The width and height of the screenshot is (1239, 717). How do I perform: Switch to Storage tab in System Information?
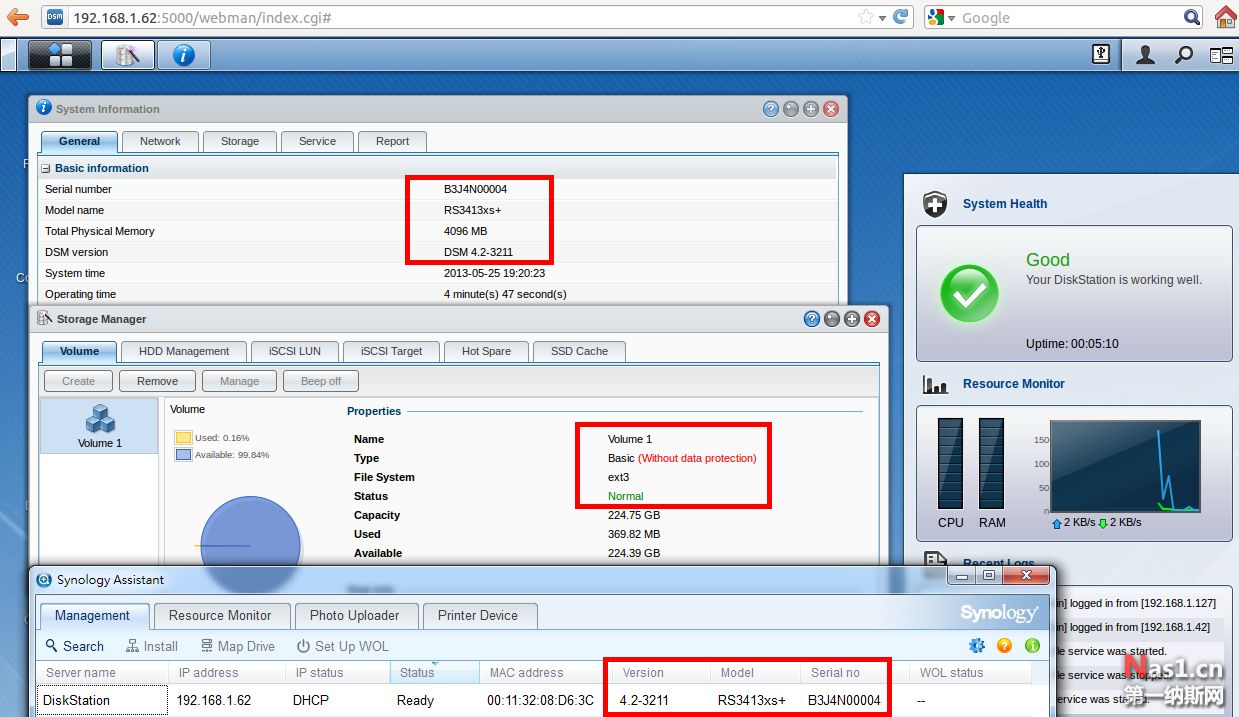tap(240, 141)
